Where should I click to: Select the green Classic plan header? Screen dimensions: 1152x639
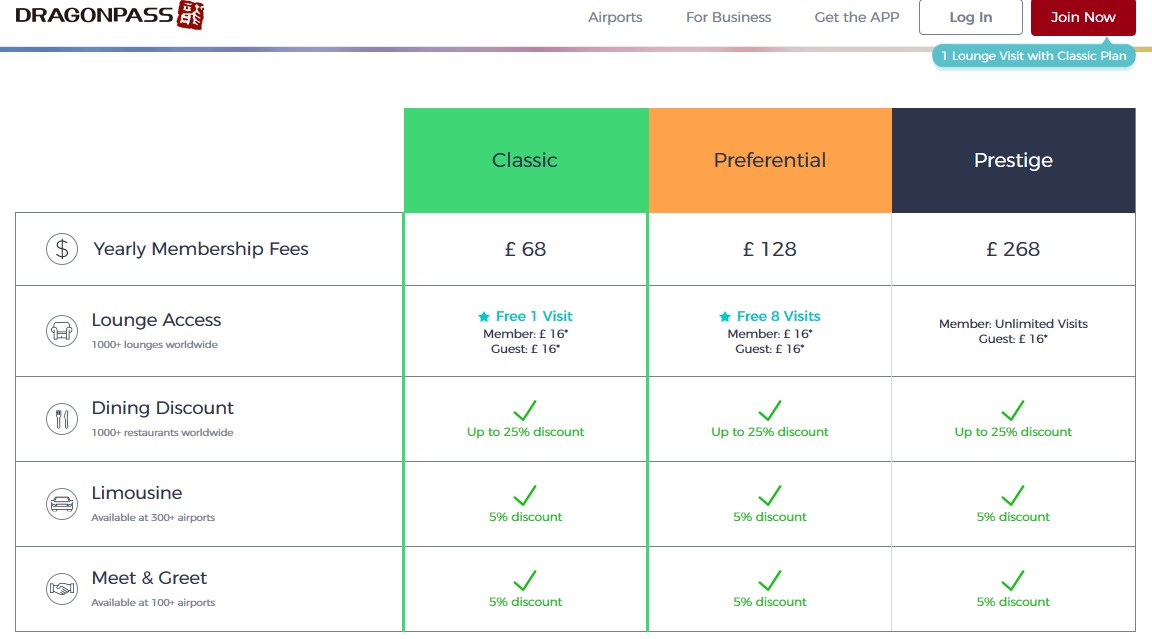(x=525, y=160)
